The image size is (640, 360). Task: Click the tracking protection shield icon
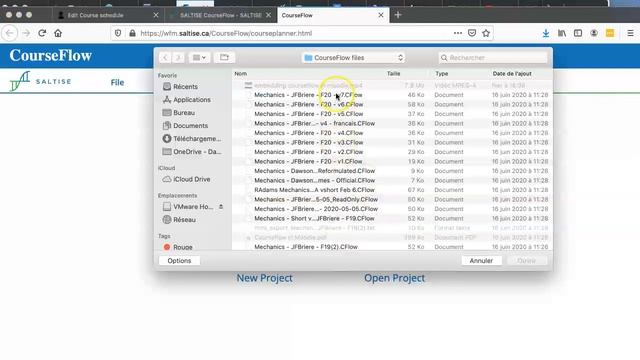(x=118, y=33)
